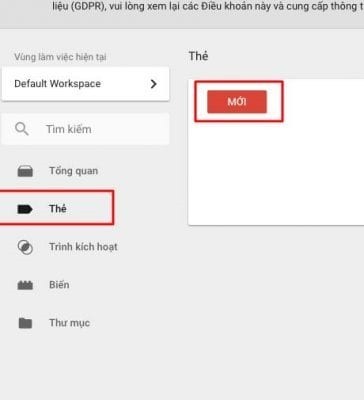Click the GDPR notice text banner

click(208, 6)
